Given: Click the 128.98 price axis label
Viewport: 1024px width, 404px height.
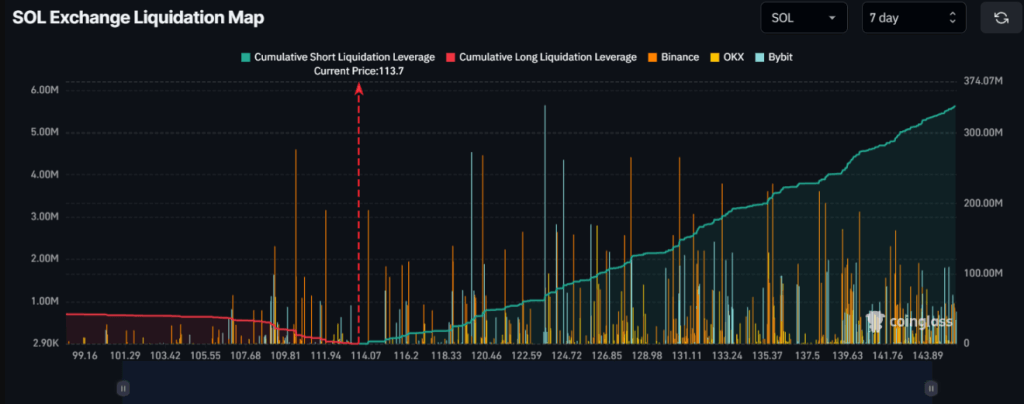Looking at the screenshot, I should coord(647,356).
